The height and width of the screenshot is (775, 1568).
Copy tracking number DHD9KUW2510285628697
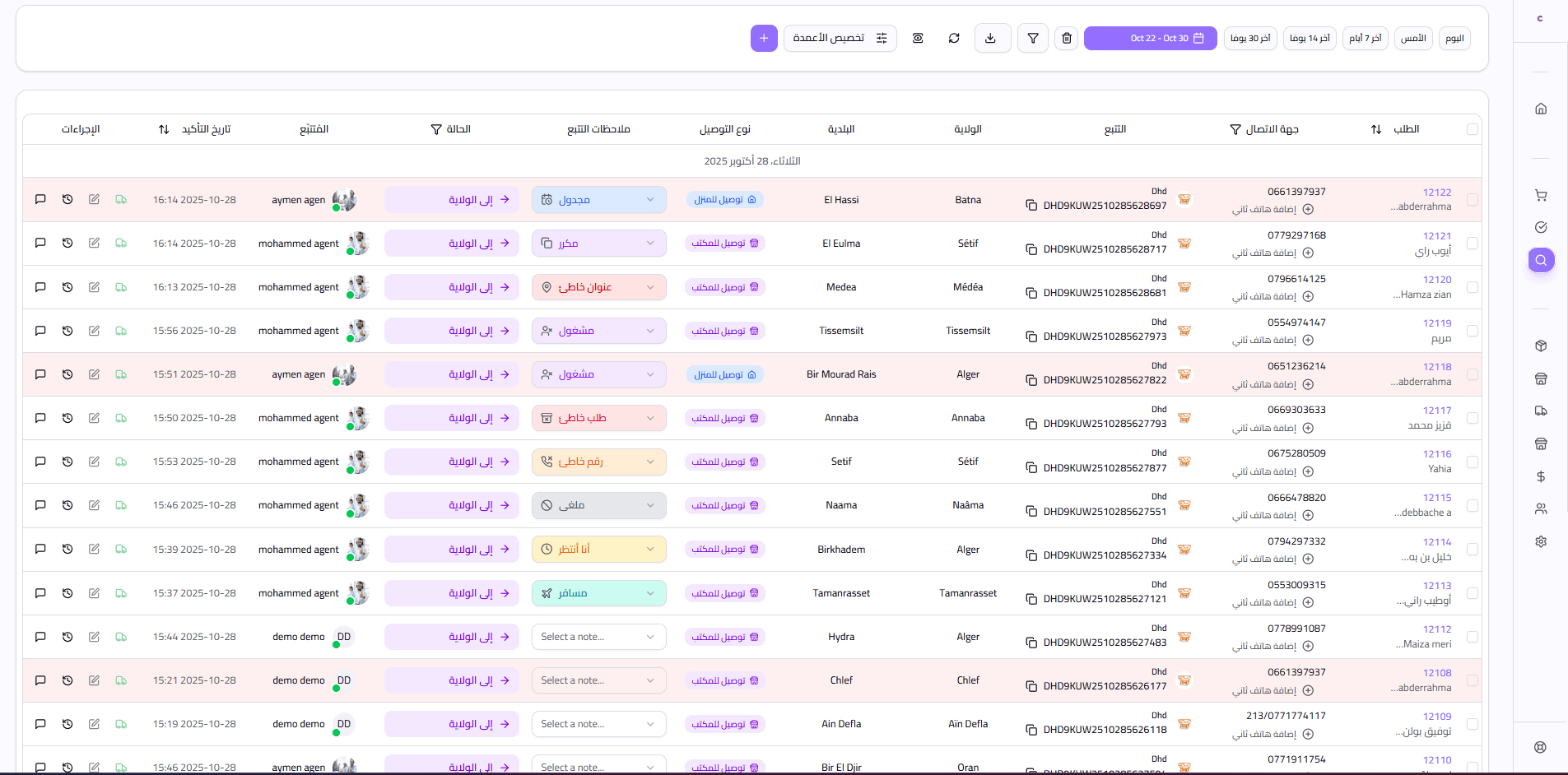pyautogui.click(x=1031, y=206)
